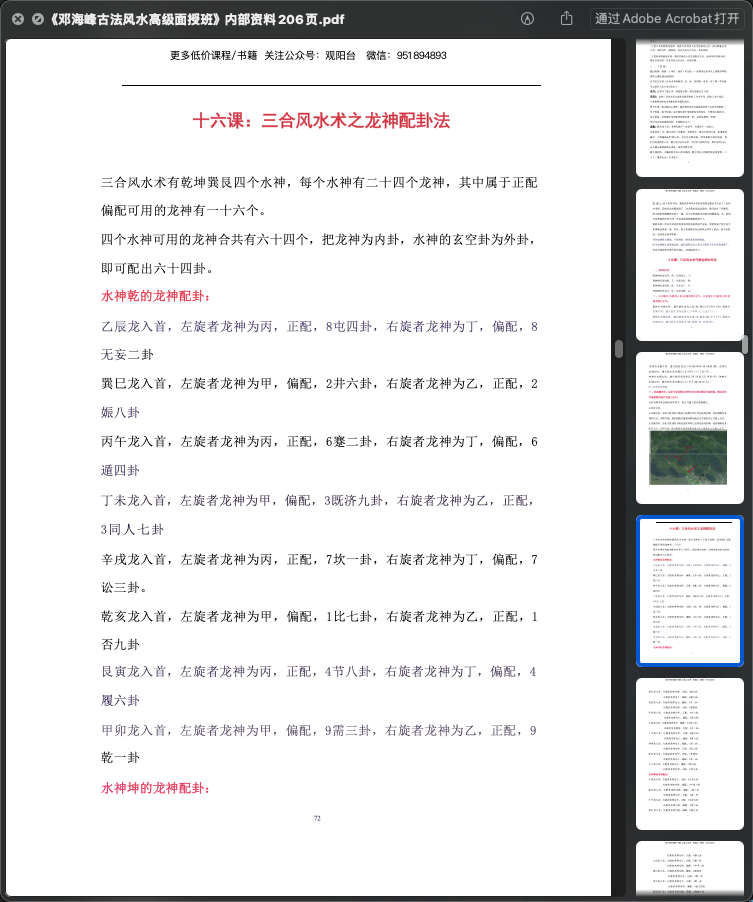Screen dimensions: 753x902
Task: Click the bottom-most partially visible page thumbnail
Action: click(689, 868)
